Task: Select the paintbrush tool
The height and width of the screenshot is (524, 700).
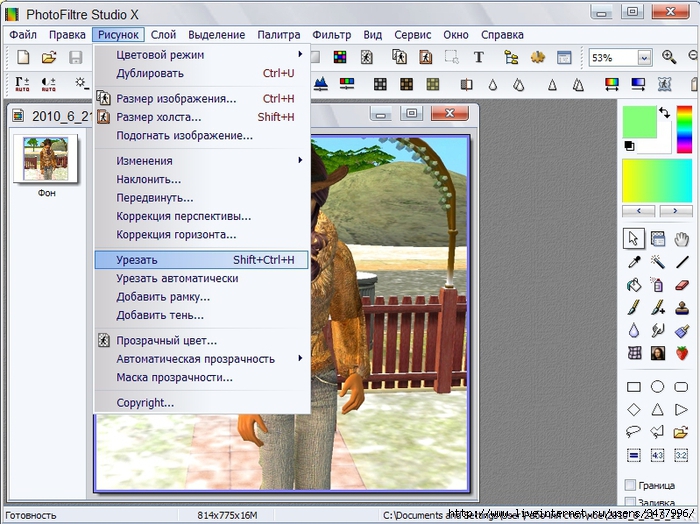Action: [x=633, y=308]
